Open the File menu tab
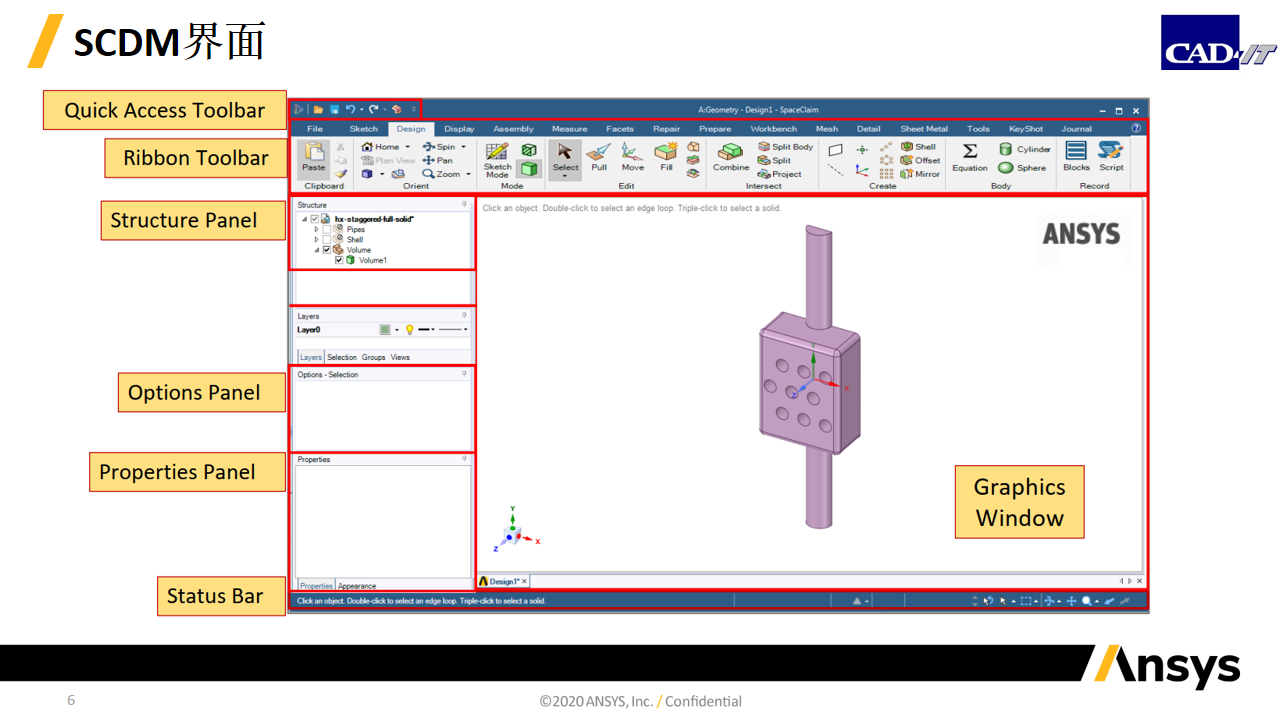The image size is (1280, 720). click(x=315, y=128)
